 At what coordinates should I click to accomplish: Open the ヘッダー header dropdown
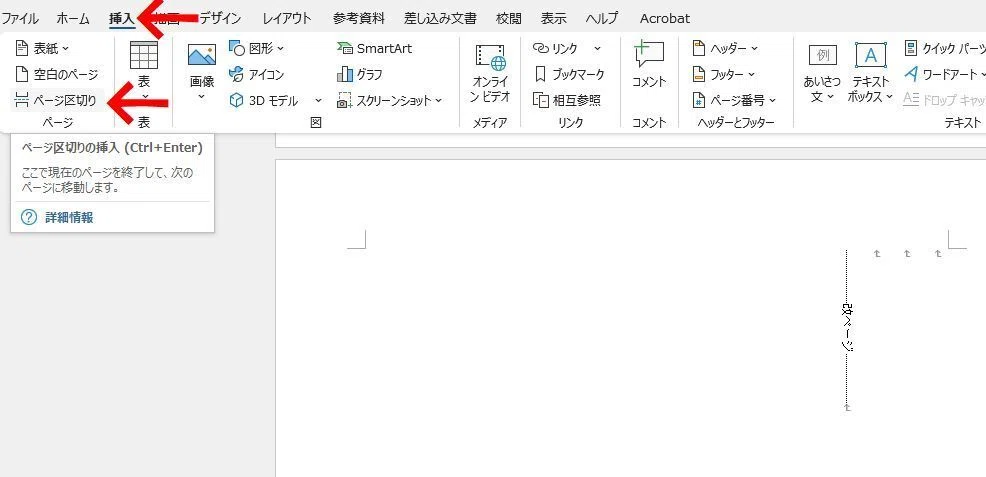(x=725, y=48)
